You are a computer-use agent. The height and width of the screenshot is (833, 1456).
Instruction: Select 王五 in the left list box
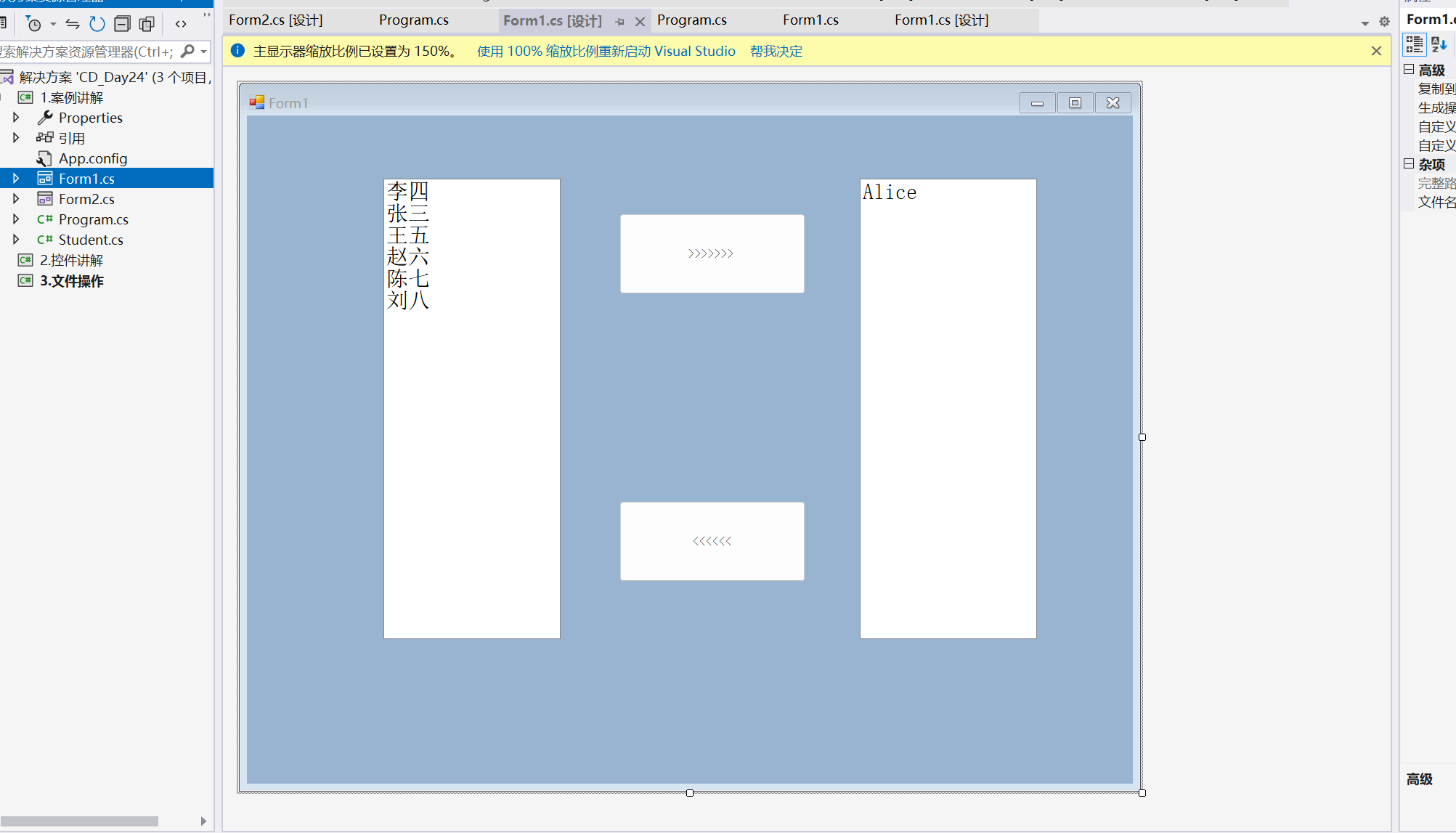pyautogui.click(x=408, y=235)
